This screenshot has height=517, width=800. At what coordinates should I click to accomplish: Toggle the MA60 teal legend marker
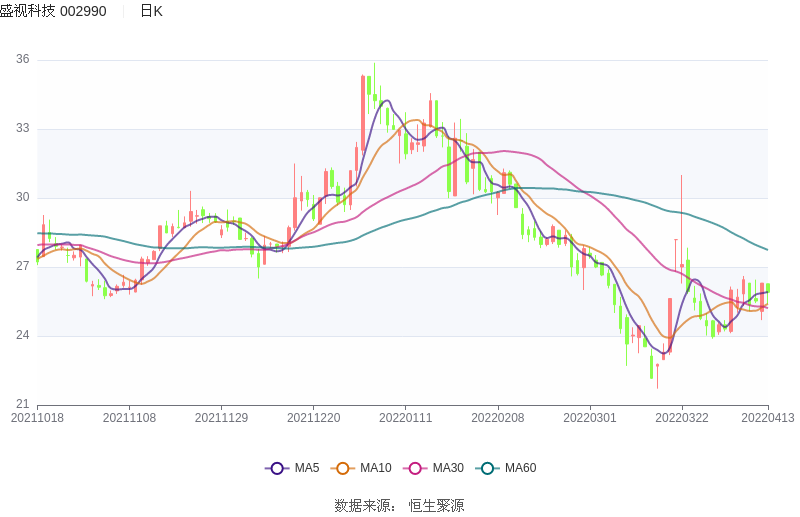(x=488, y=468)
